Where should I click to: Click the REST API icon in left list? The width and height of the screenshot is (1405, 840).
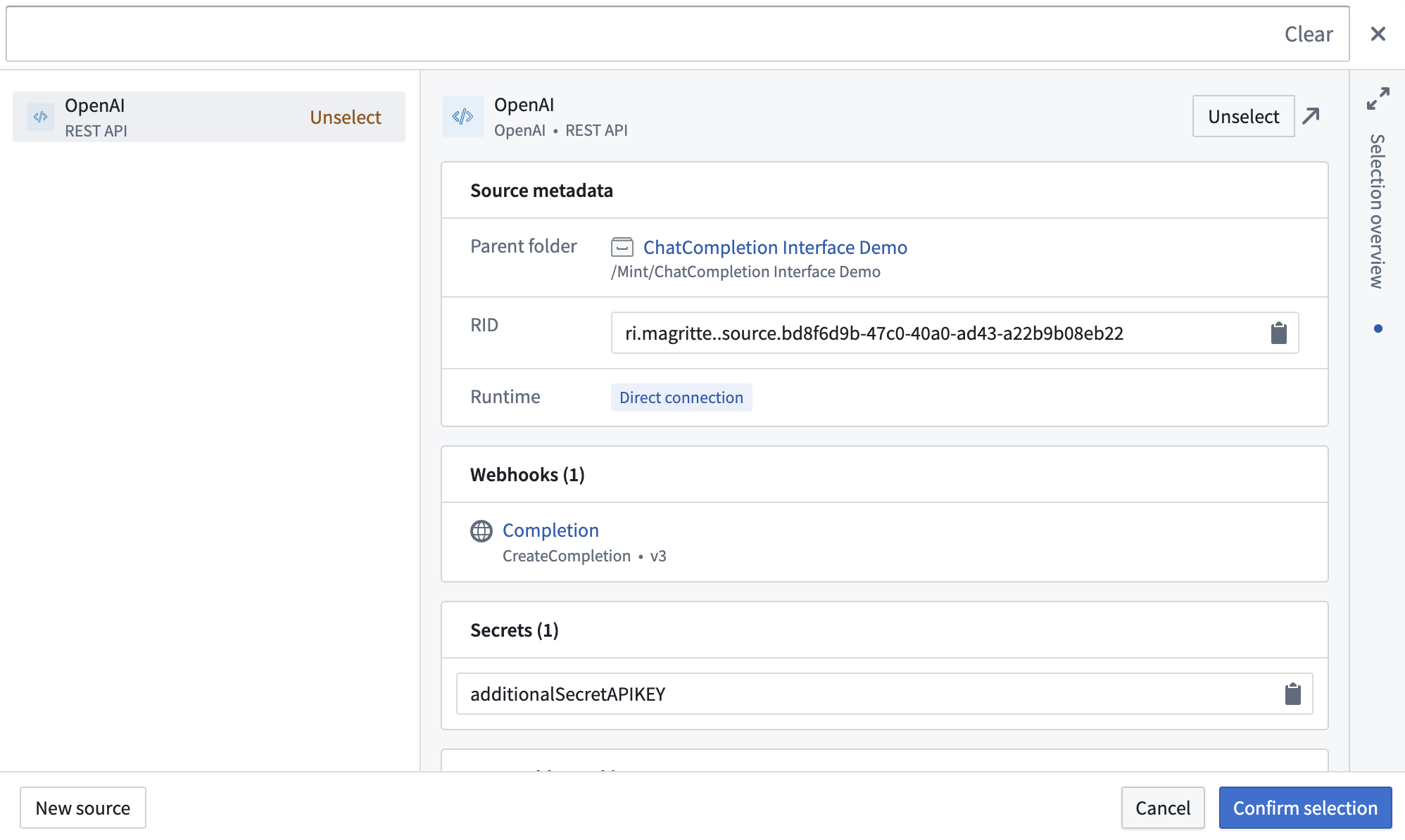(x=41, y=117)
